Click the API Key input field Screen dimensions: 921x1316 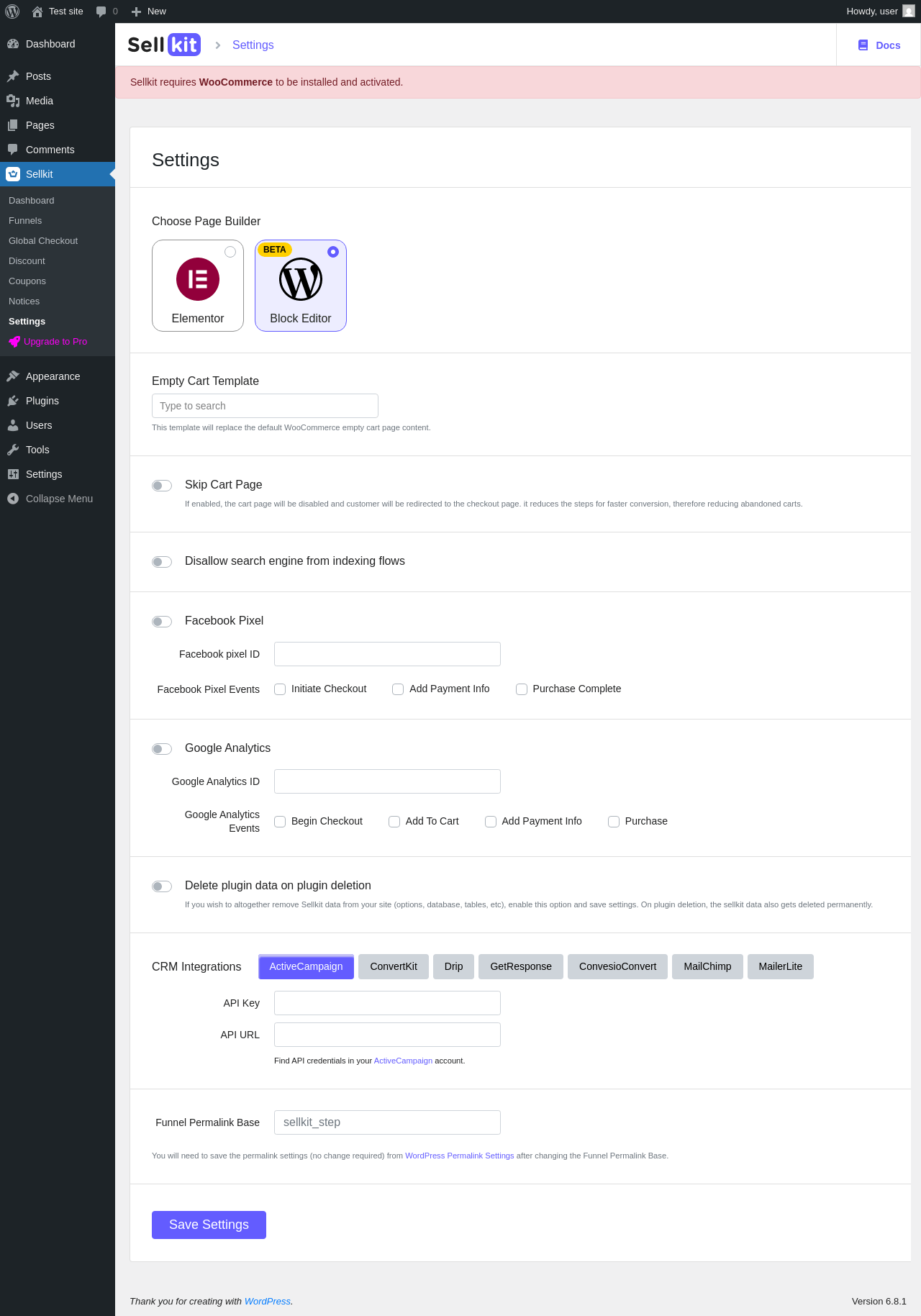coord(387,1003)
